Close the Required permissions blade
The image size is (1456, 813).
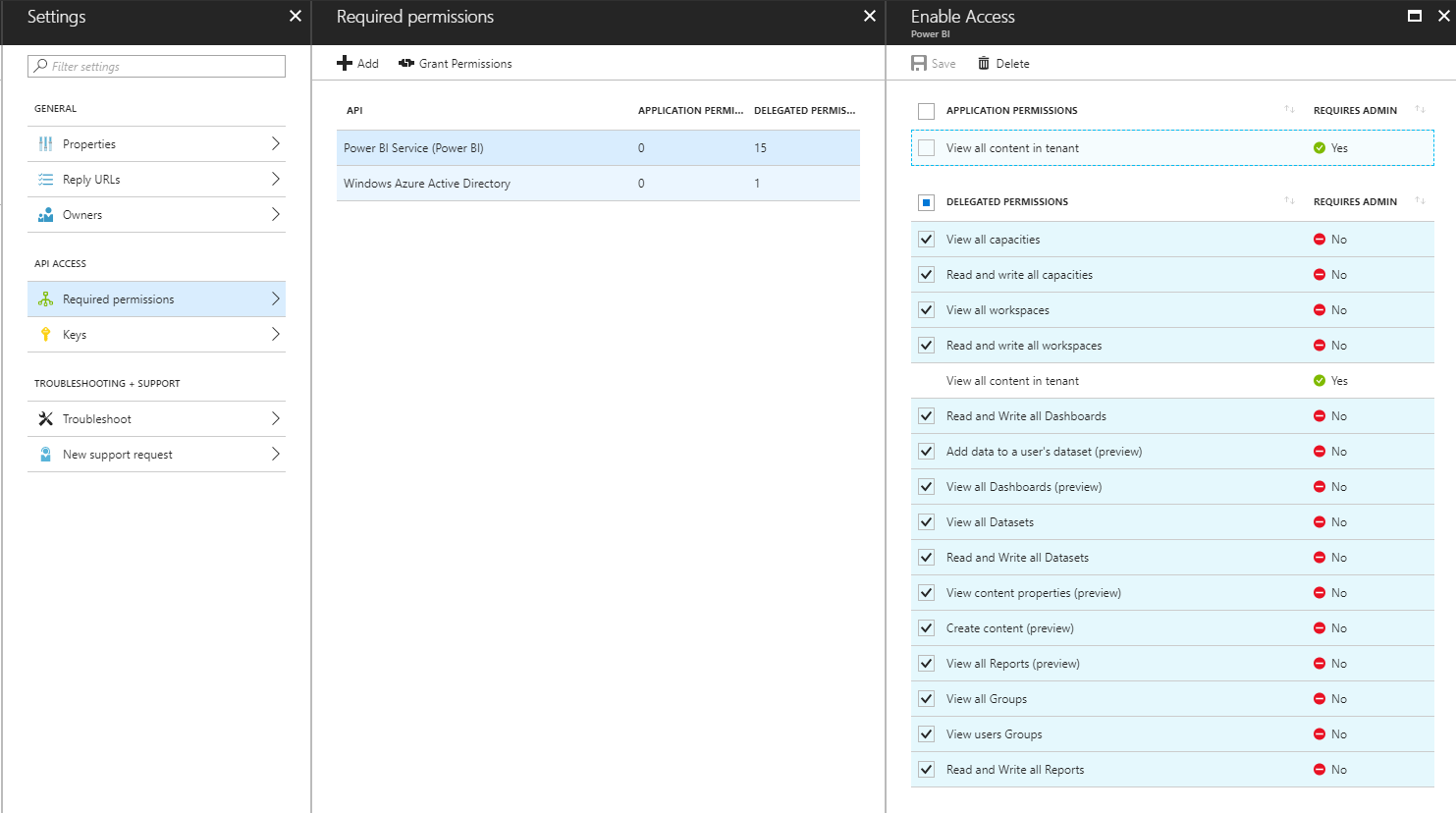pyautogui.click(x=869, y=16)
